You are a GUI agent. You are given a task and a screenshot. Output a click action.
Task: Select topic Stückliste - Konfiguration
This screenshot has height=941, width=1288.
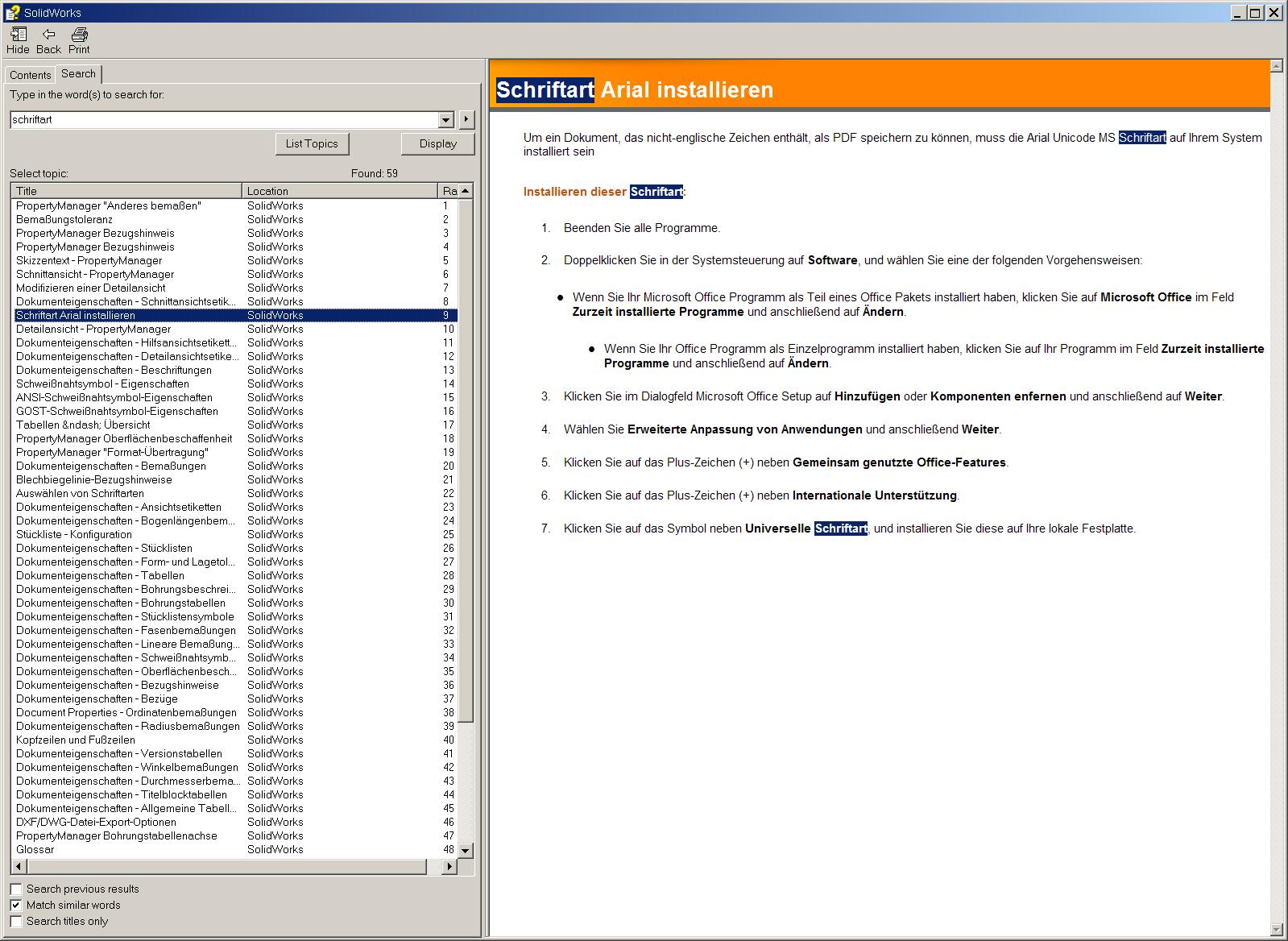(234, 534)
